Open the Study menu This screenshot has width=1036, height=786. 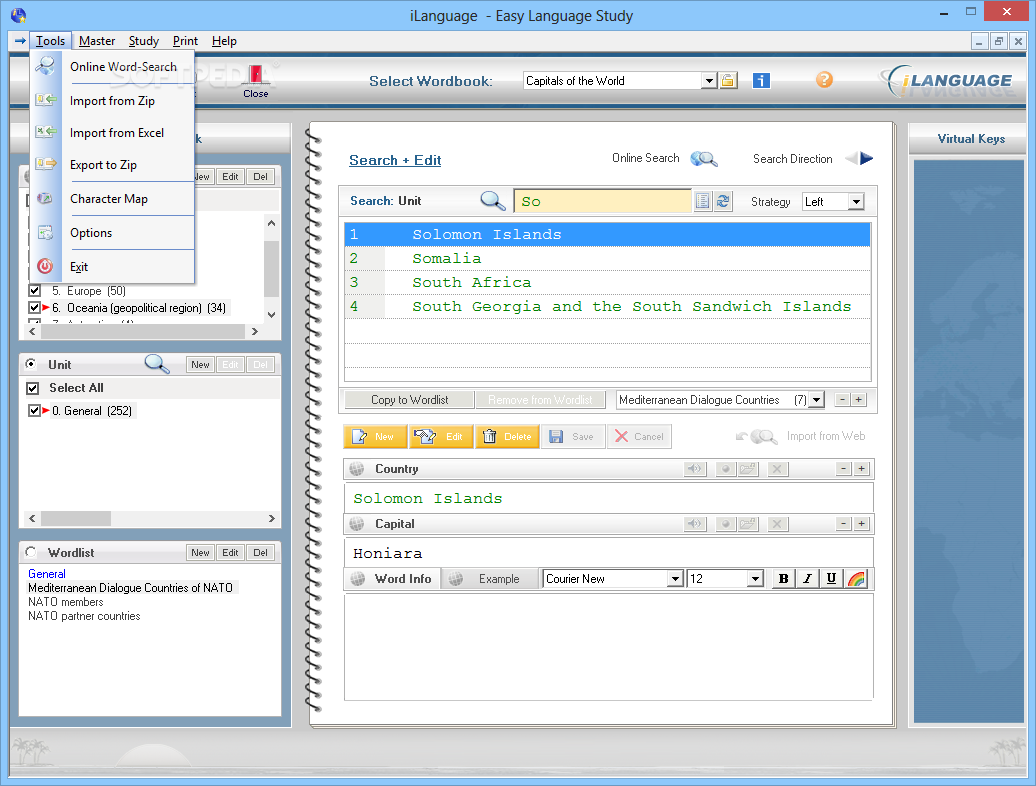[143, 41]
